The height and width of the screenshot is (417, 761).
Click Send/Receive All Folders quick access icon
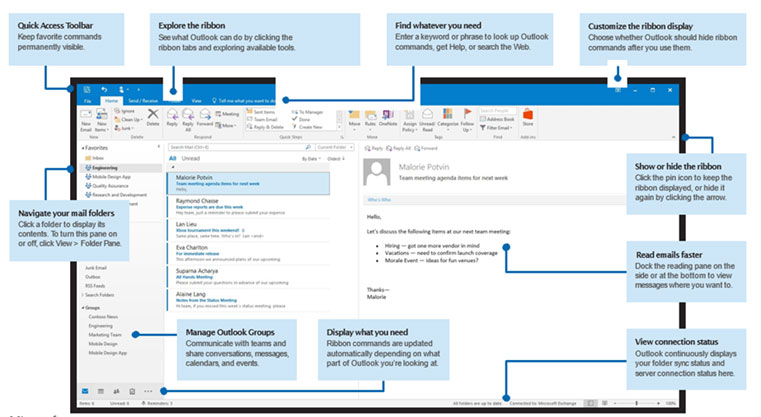tap(86, 89)
